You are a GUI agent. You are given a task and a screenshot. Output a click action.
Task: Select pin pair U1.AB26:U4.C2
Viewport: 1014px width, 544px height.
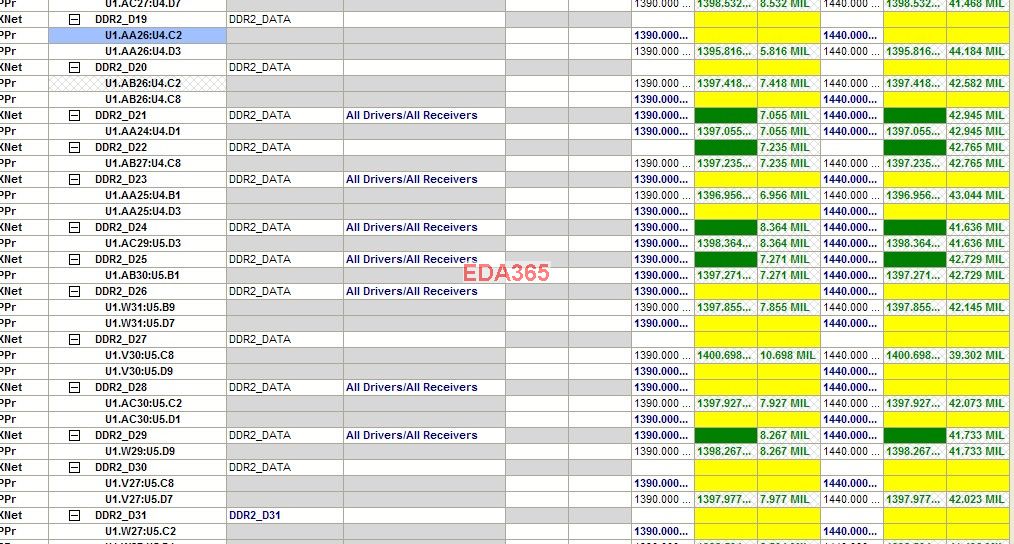(x=143, y=83)
